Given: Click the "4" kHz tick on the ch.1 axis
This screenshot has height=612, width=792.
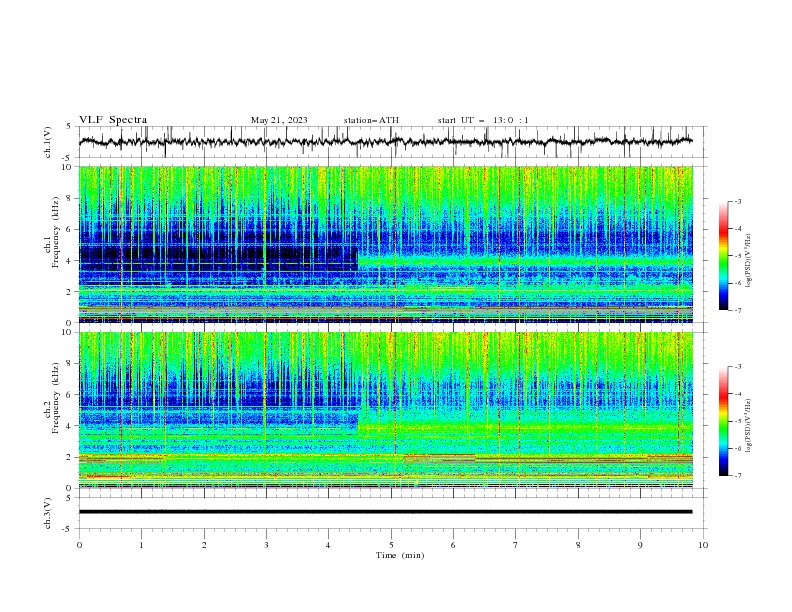Looking at the screenshot, I should click(x=71, y=261).
